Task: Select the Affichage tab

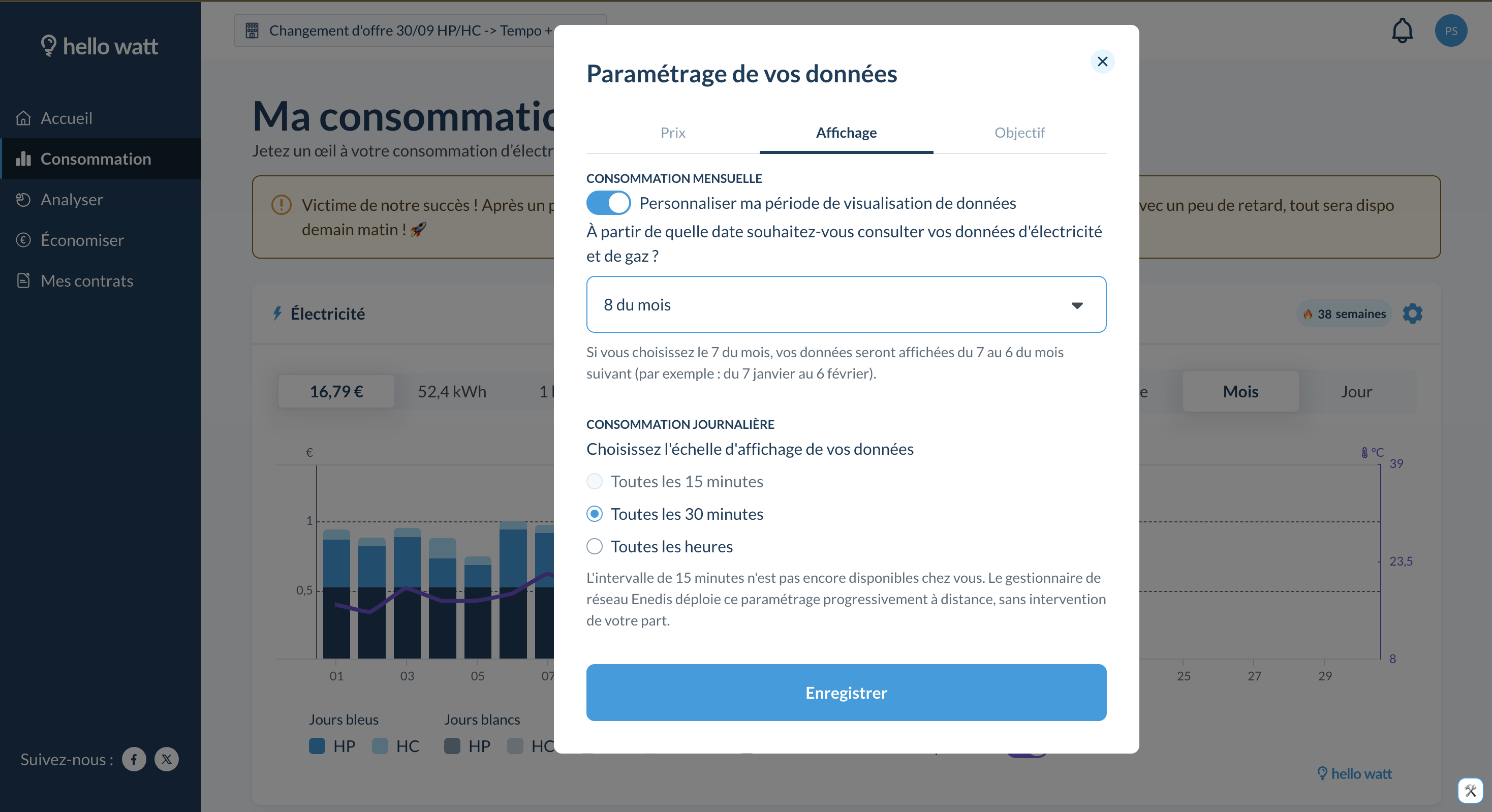Action: pos(846,133)
